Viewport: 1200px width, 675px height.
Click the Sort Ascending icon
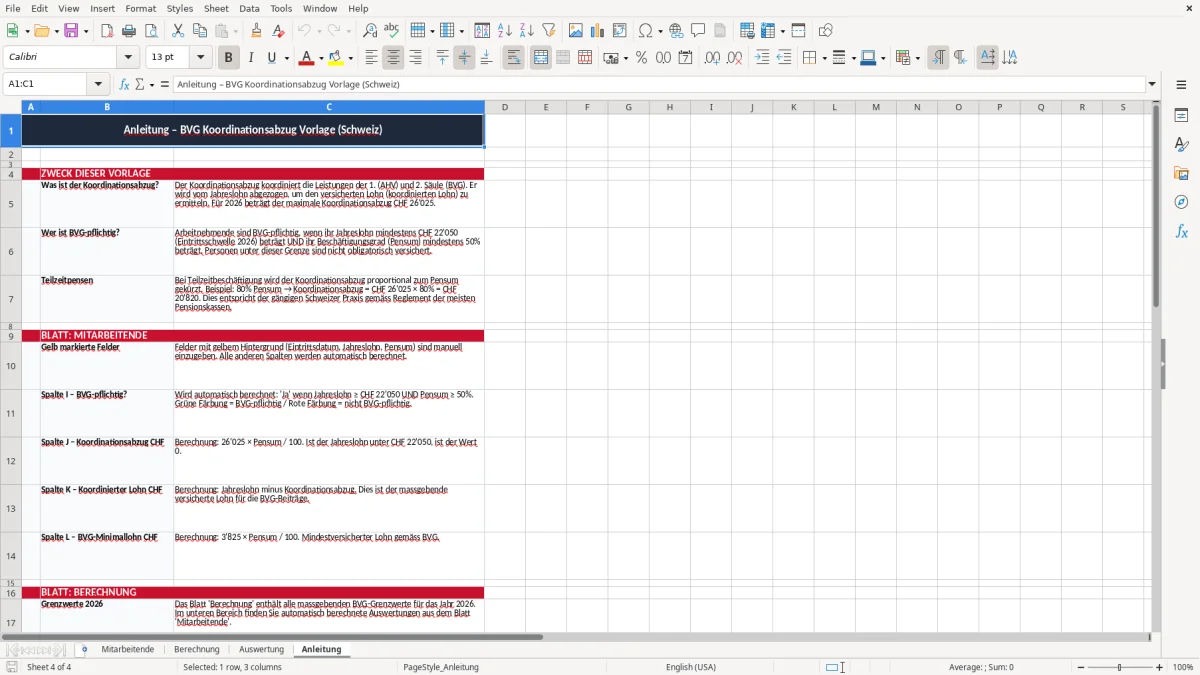tap(504, 31)
